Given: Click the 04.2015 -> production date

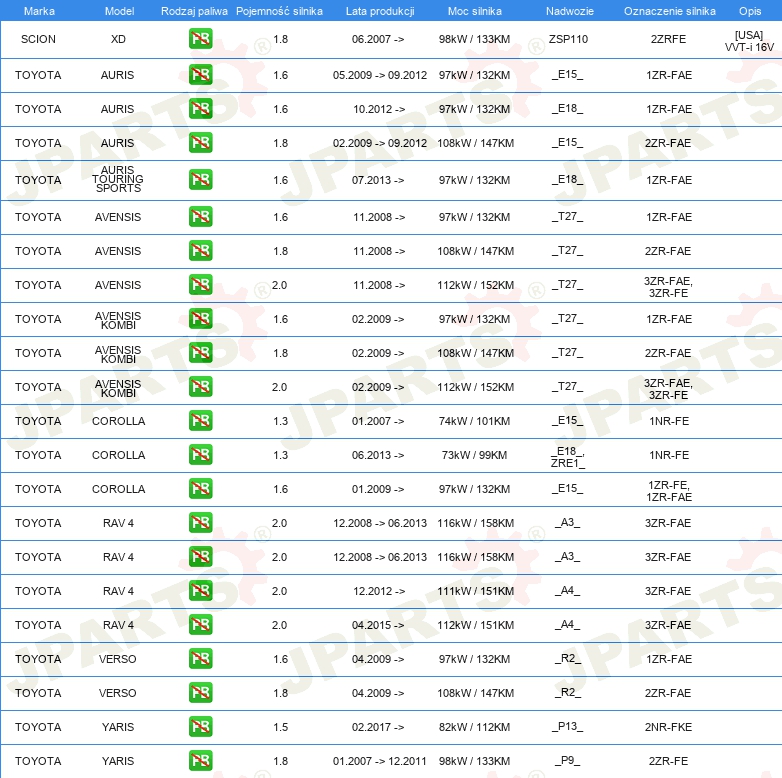Looking at the screenshot, I should 378,624.
